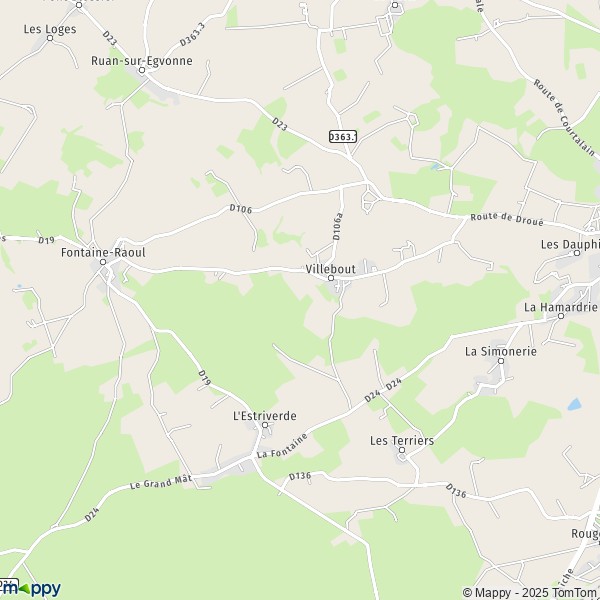The width and height of the screenshot is (600, 600).
Task: Select the Fontaine-Raoul place marker
Action: pyautogui.click(x=103, y=262)
